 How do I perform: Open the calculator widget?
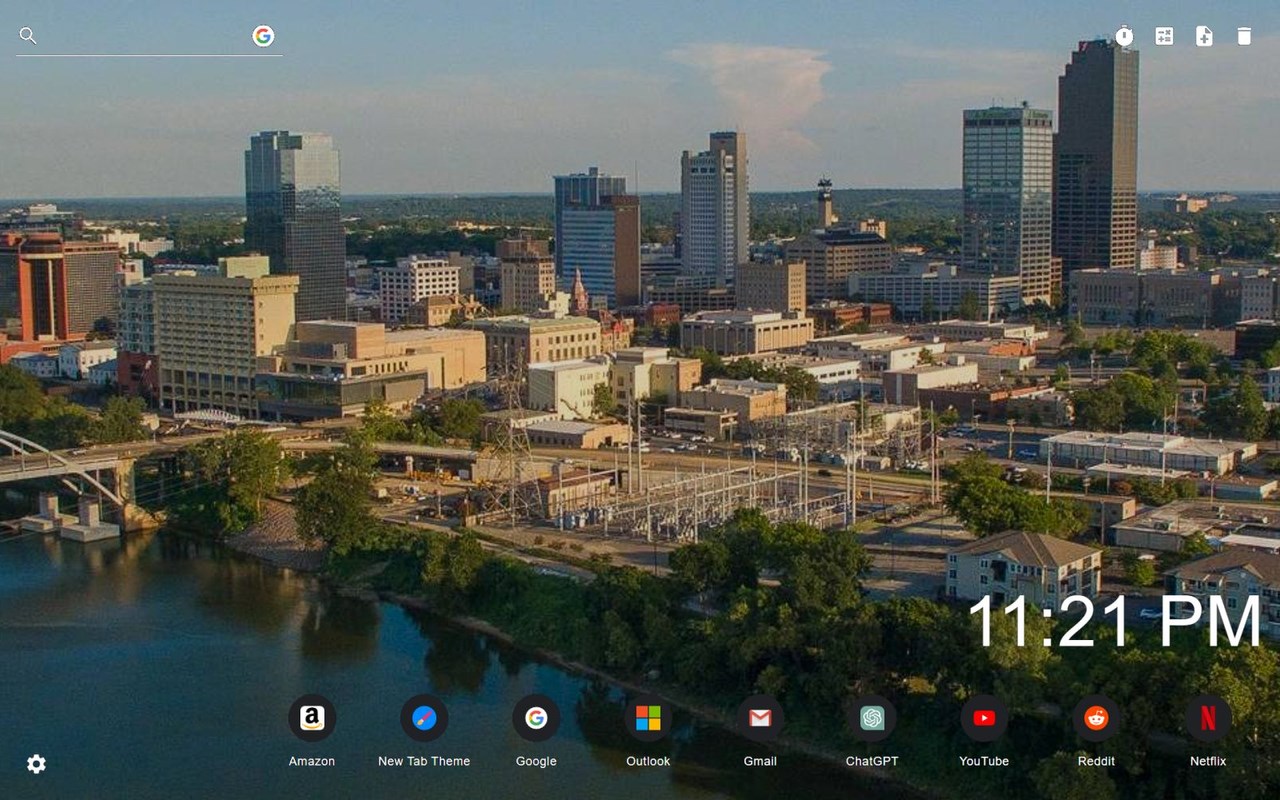click(x=1164, y=36)
